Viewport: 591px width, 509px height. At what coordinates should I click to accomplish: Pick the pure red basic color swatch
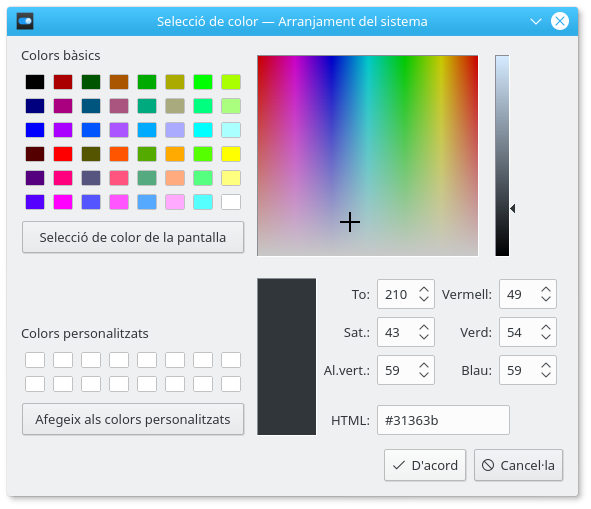[63, 154]
